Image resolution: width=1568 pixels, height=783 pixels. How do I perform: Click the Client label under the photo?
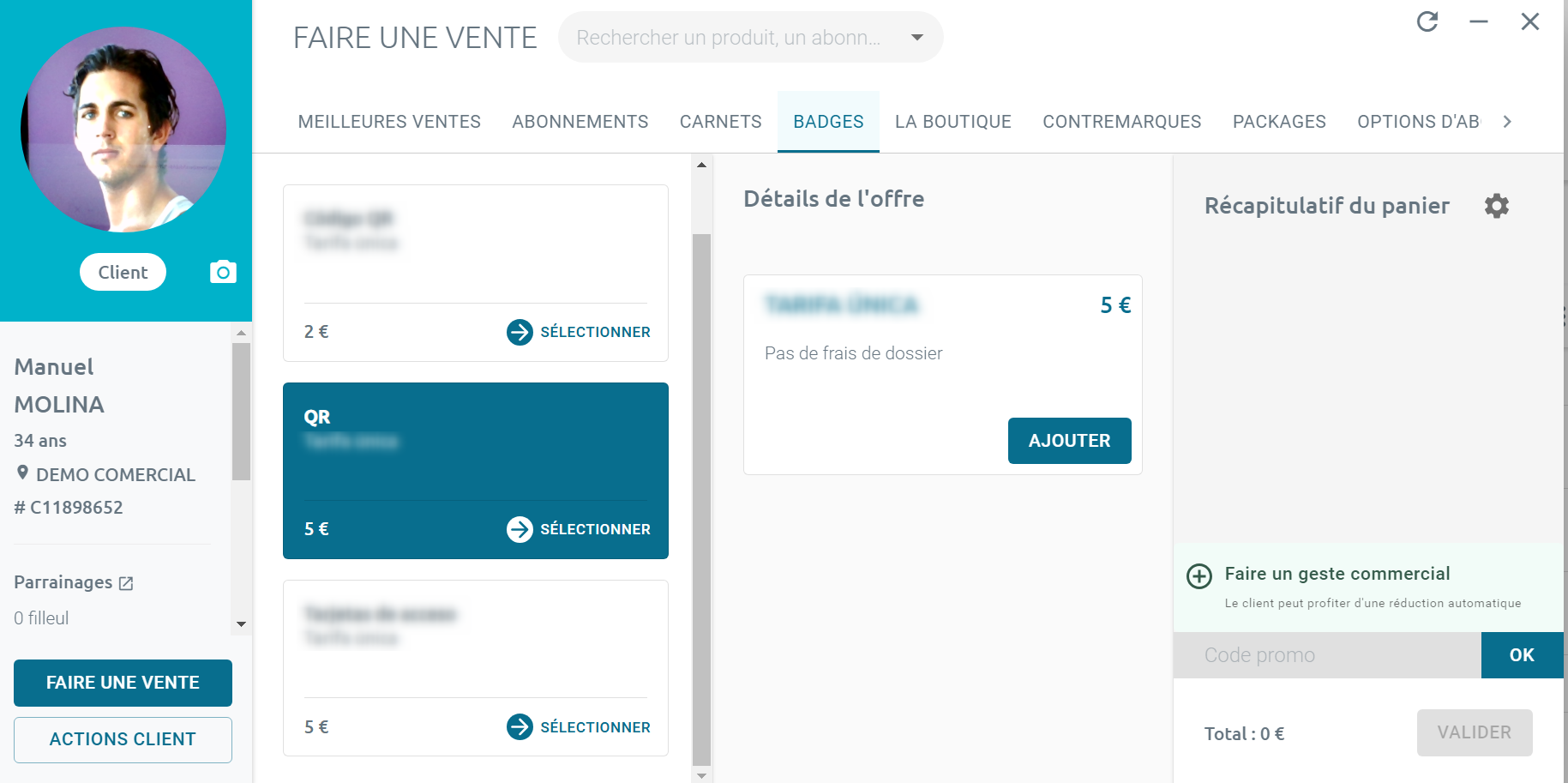pyautogui.click(x=123, y=272)
